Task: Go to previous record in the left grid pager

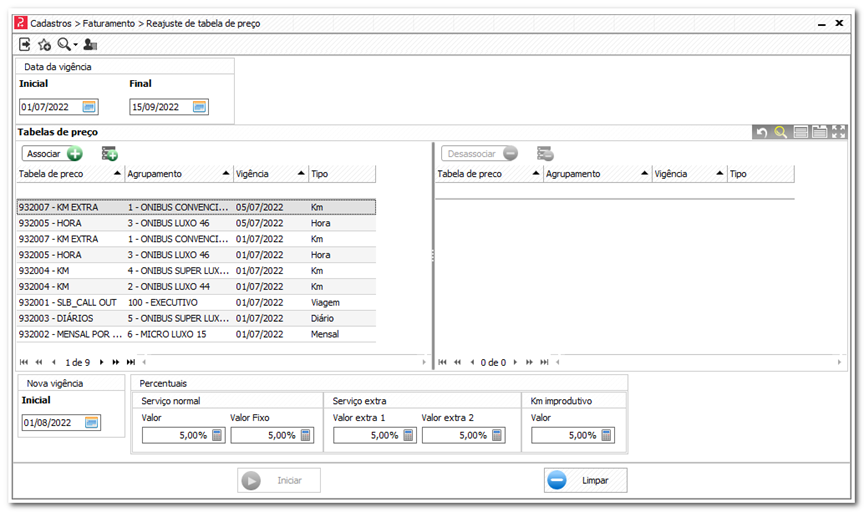Action: pos(53,362)
